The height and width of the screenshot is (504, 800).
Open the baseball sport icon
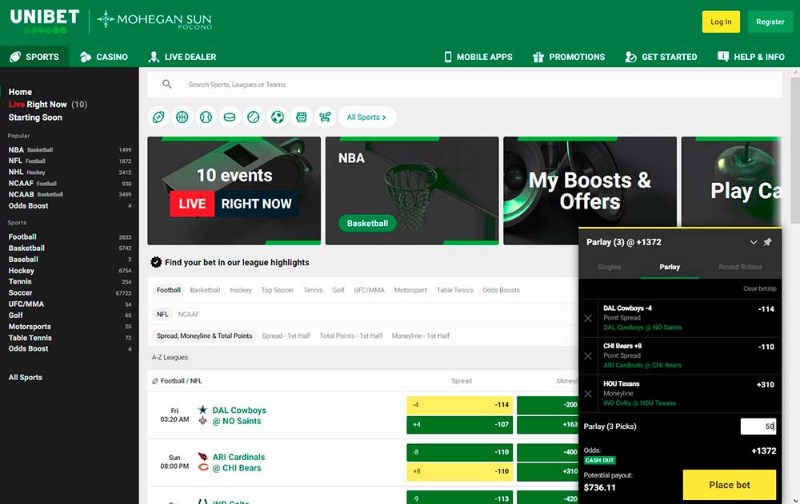tap(206, 117)
